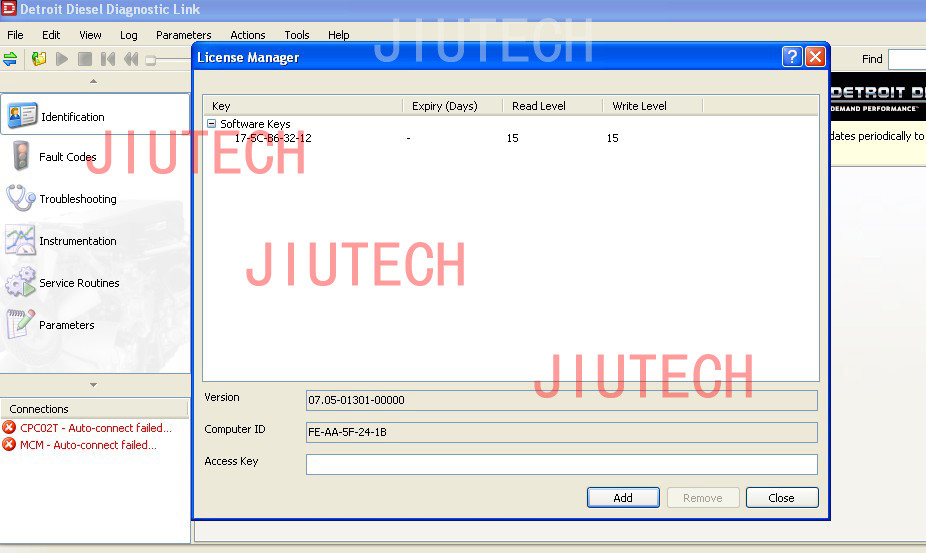
Task: Click the connect toolbar icon with green arrows
Action: click(x=10, y=59)
